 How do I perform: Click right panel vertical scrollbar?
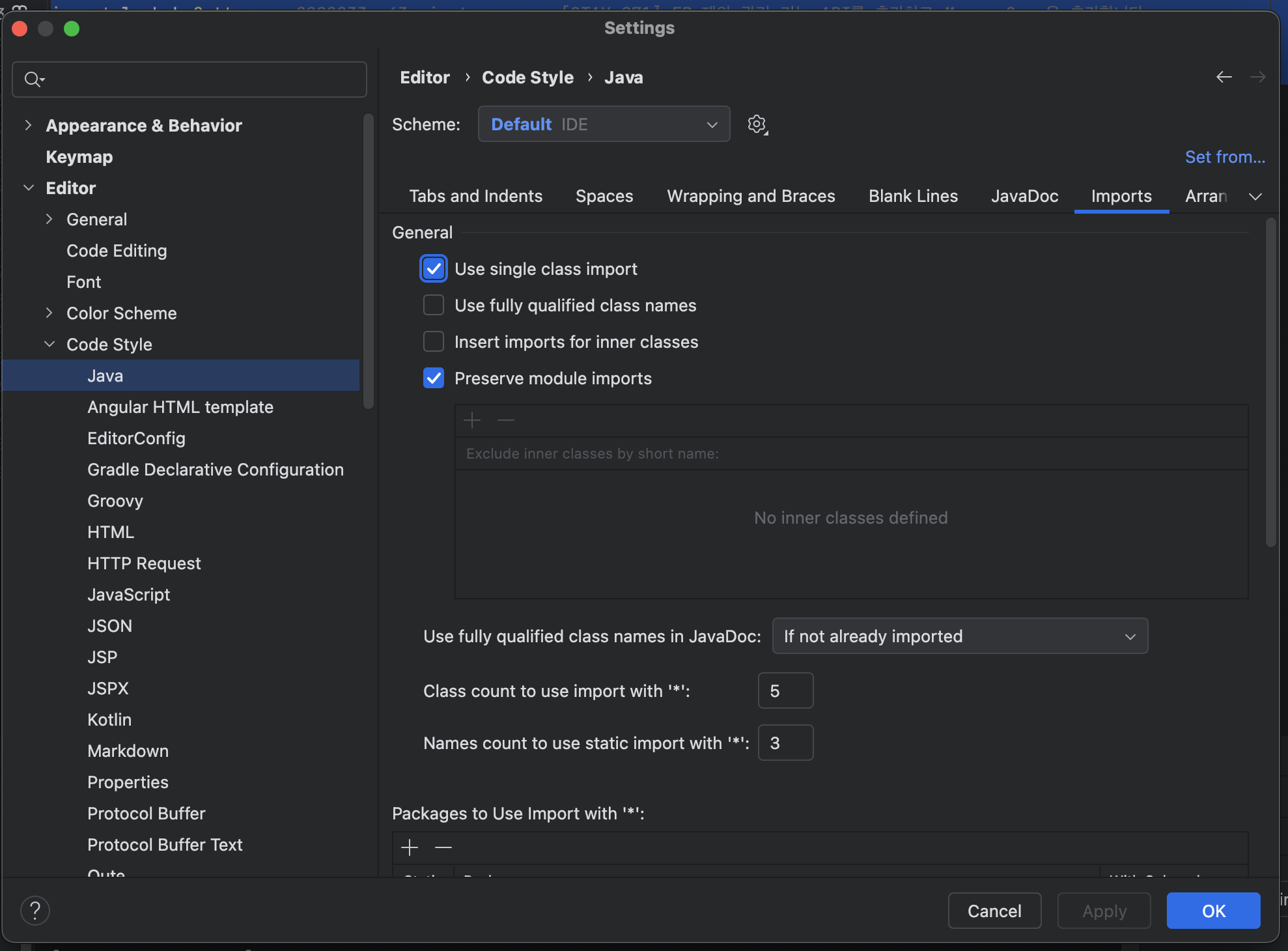pos(1270,384)
